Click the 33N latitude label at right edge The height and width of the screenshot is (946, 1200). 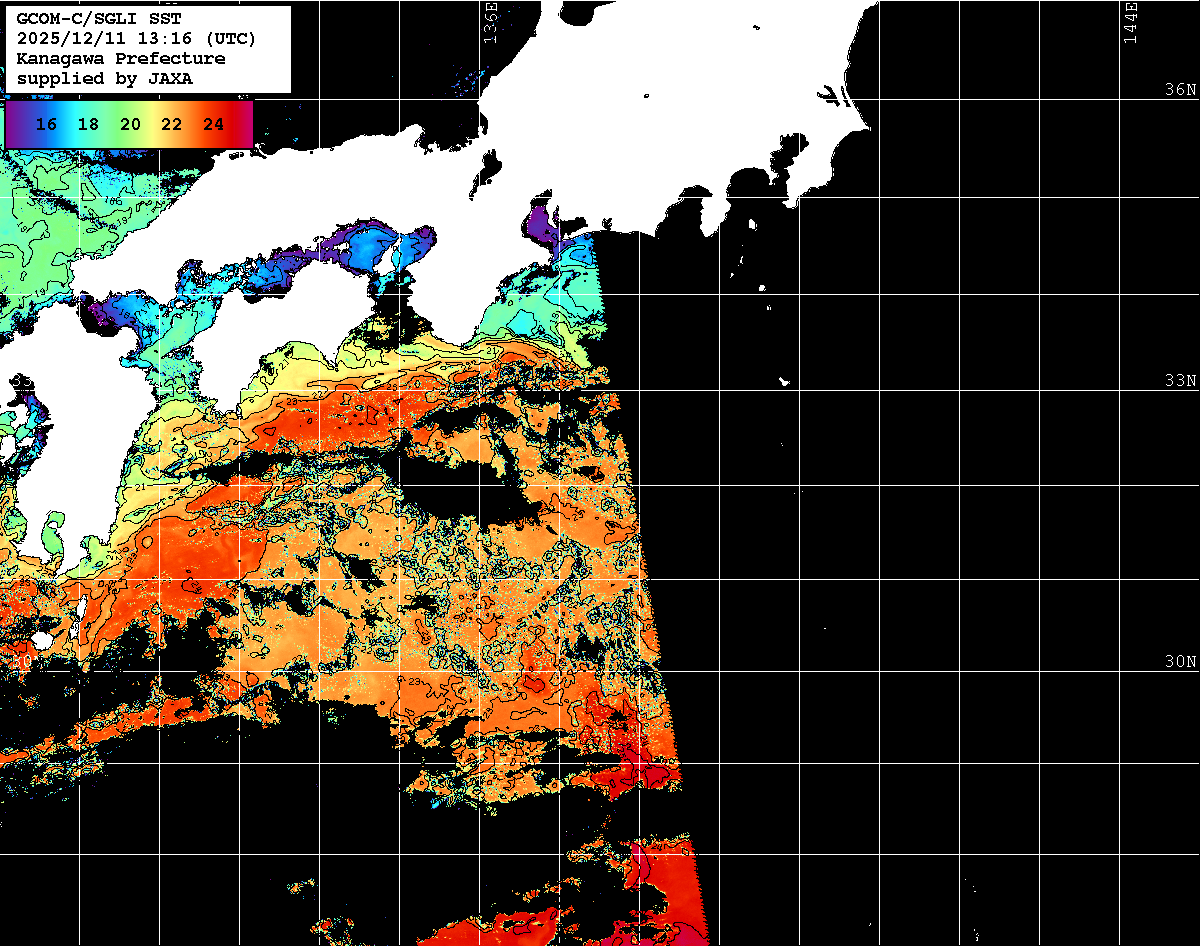pos(1179,380)
